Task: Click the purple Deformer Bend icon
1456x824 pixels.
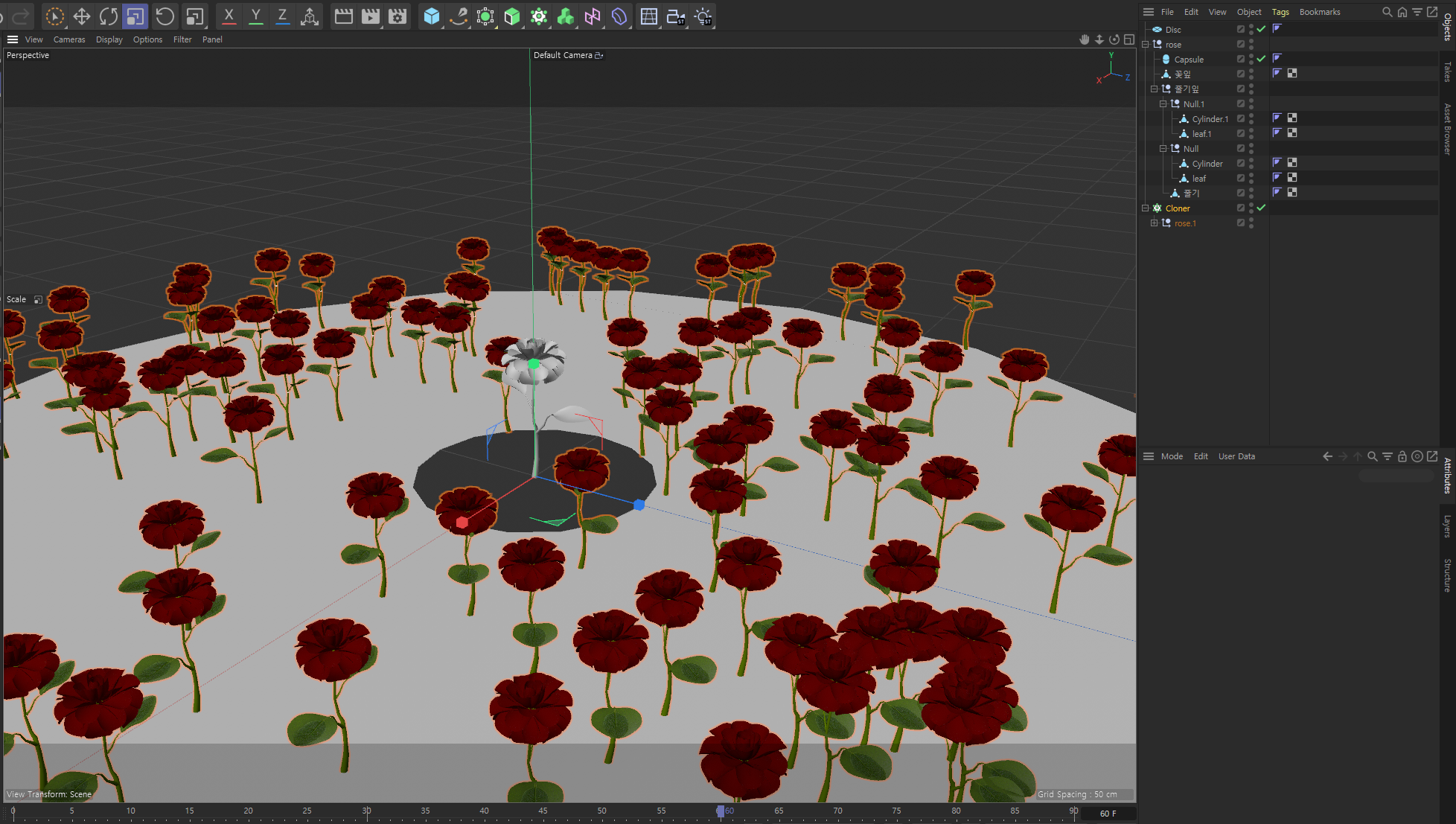Action: coord(619,16)
